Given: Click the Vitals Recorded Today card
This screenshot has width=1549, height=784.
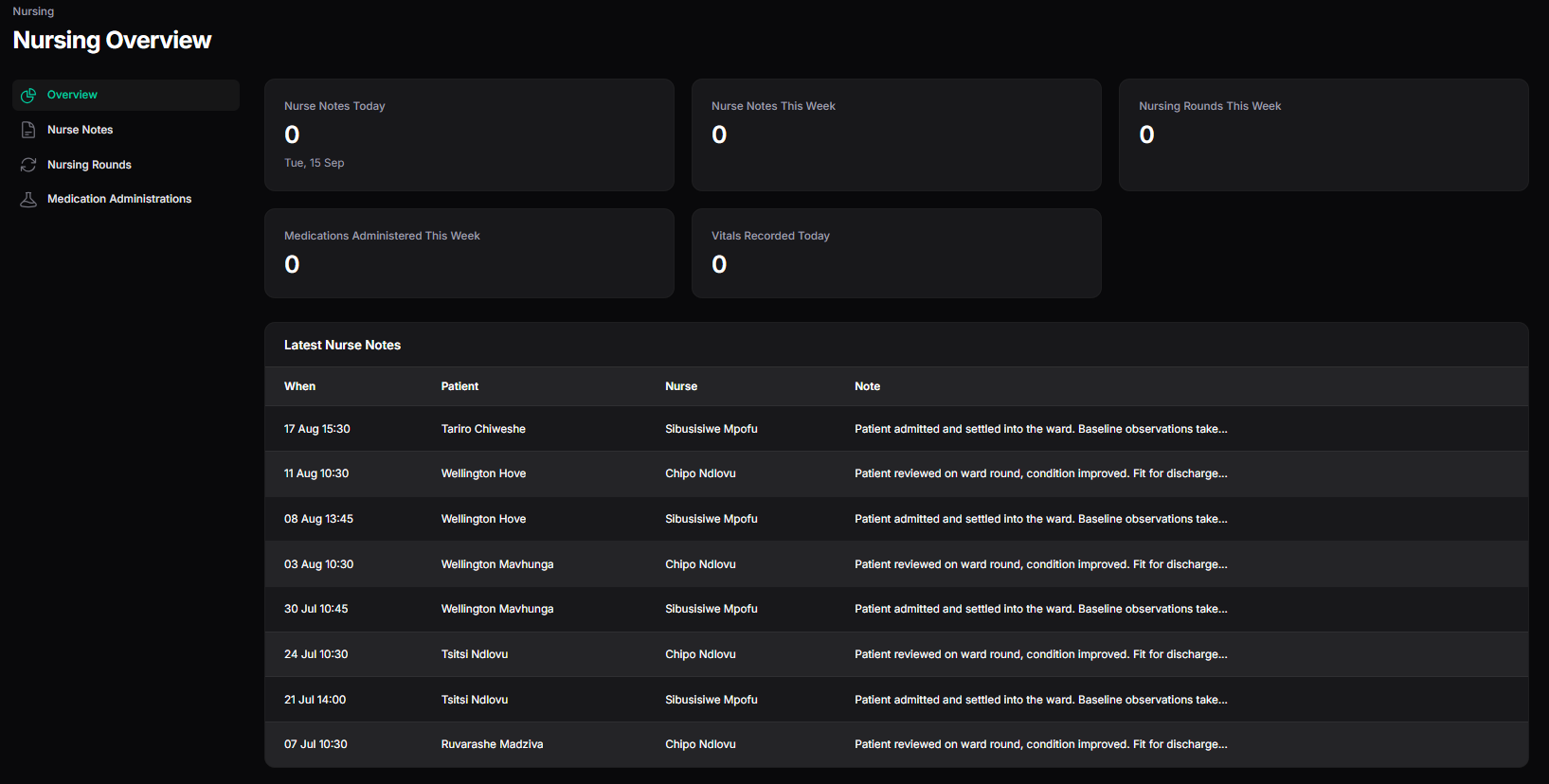Looking at the screenshot, I should coord(896,253).
